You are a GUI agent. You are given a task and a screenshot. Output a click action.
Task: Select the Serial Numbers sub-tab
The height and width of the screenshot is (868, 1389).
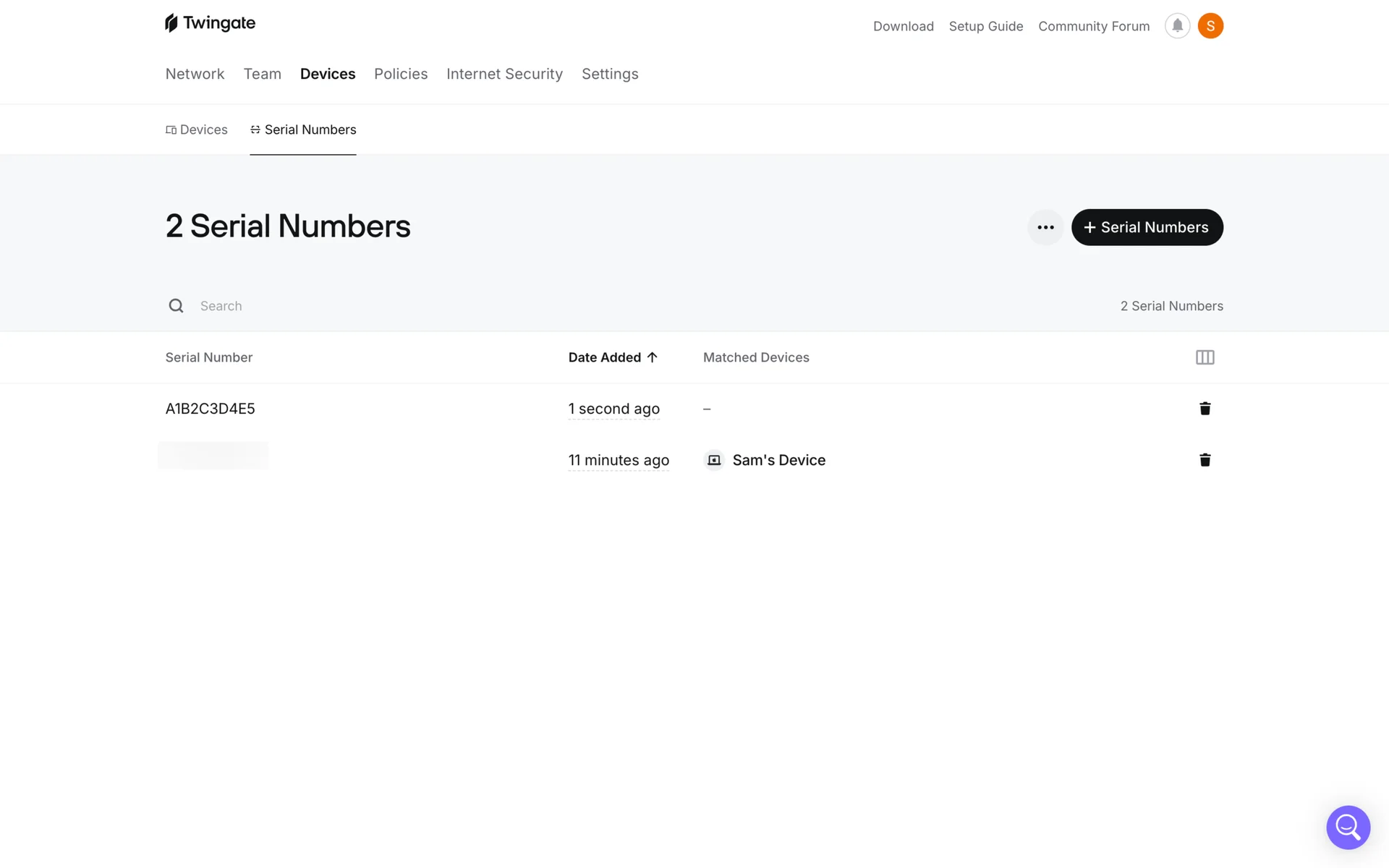pos(303,129)
